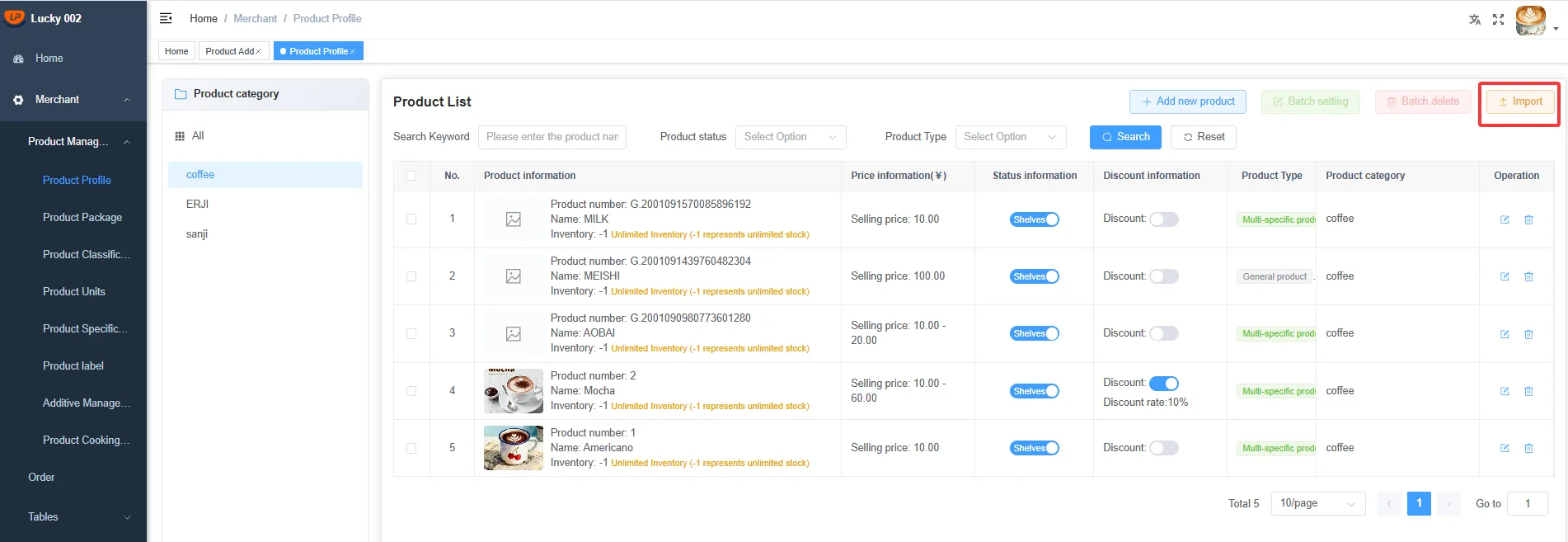This screenshot has height=542, width=1568.
Task: Delete the MEISHI product row
Action: pyautogui.click(x=1528, y=276)
